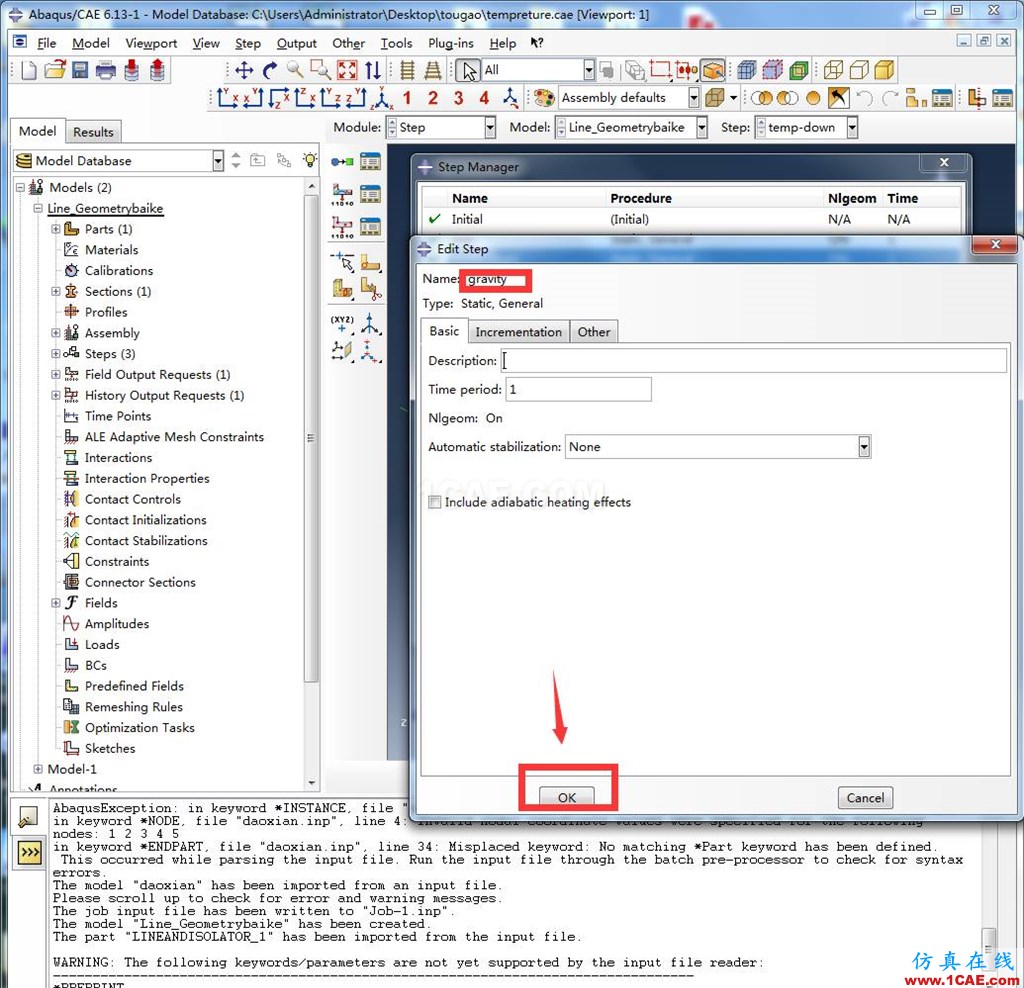Open the Viewport menu
Screen dimensions: 1024x988
(151, 43)
